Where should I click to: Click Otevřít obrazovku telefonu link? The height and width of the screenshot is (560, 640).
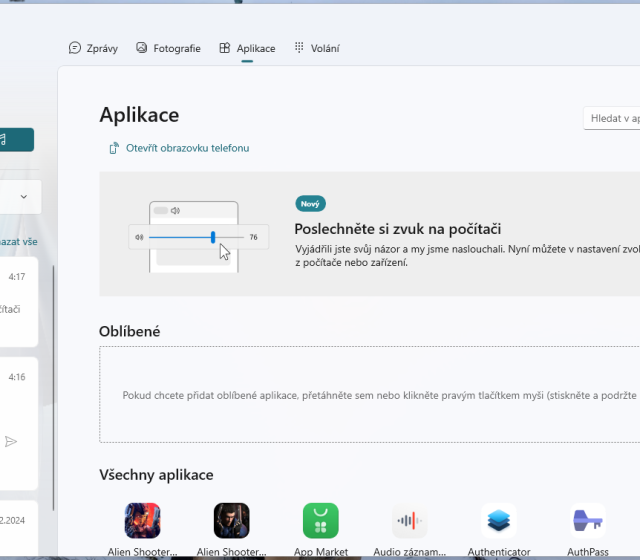tap(186, 148)
